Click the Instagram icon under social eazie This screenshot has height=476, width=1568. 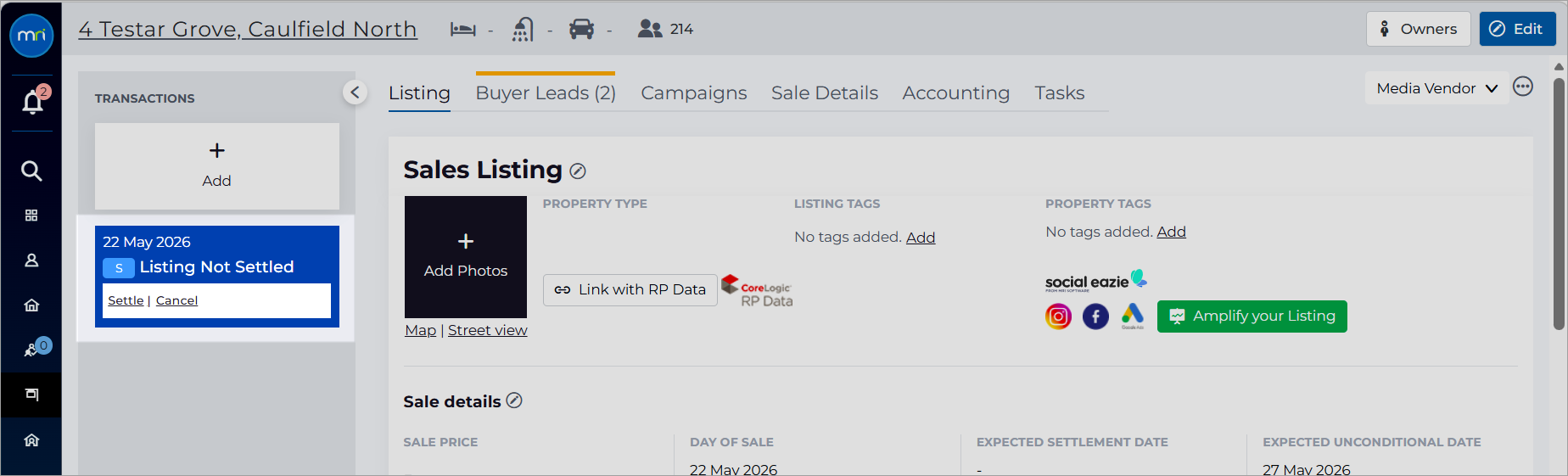(x=1058, y=316)
